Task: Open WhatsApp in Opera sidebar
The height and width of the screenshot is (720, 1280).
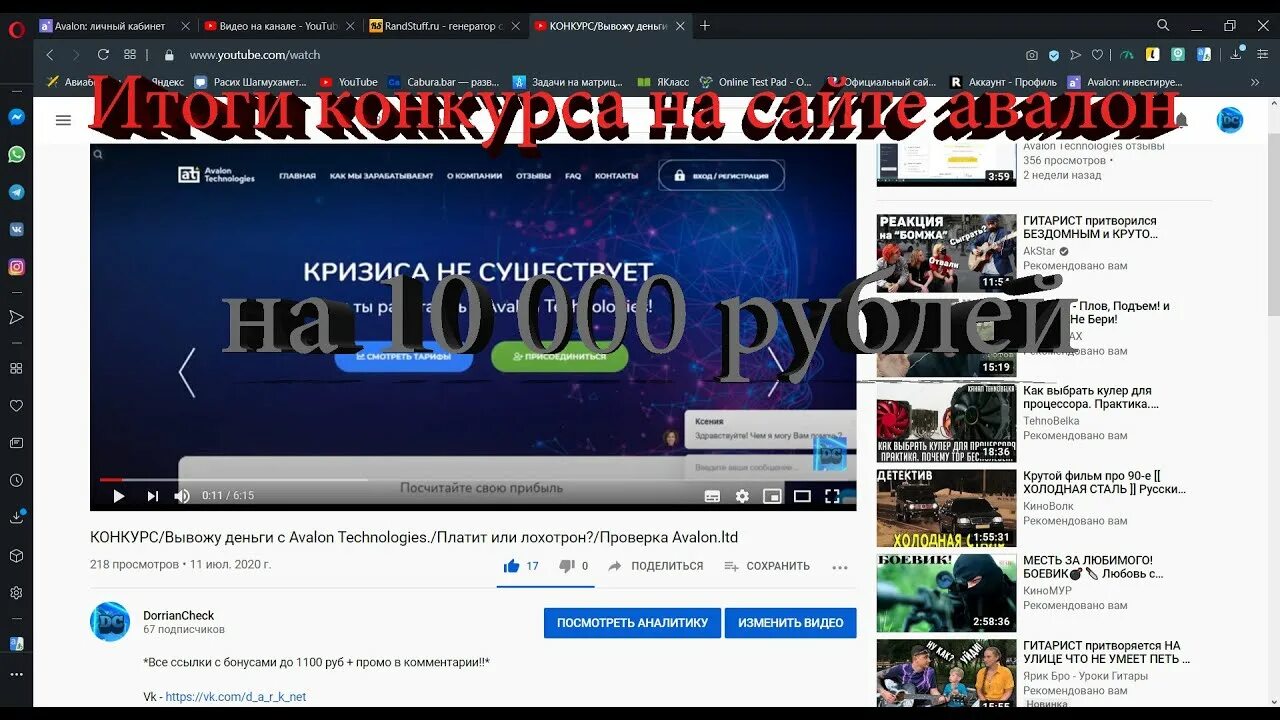Action: coord(16,155)
